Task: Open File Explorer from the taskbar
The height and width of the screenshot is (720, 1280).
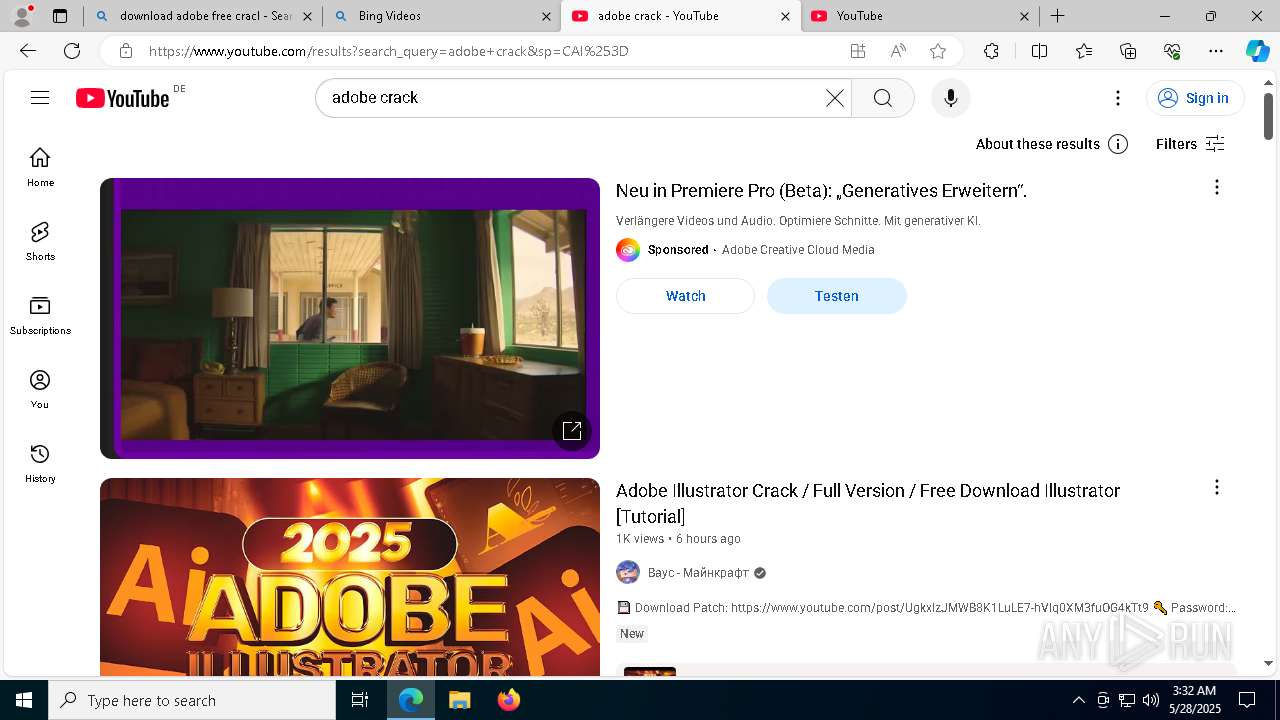Action: point(459,700)
